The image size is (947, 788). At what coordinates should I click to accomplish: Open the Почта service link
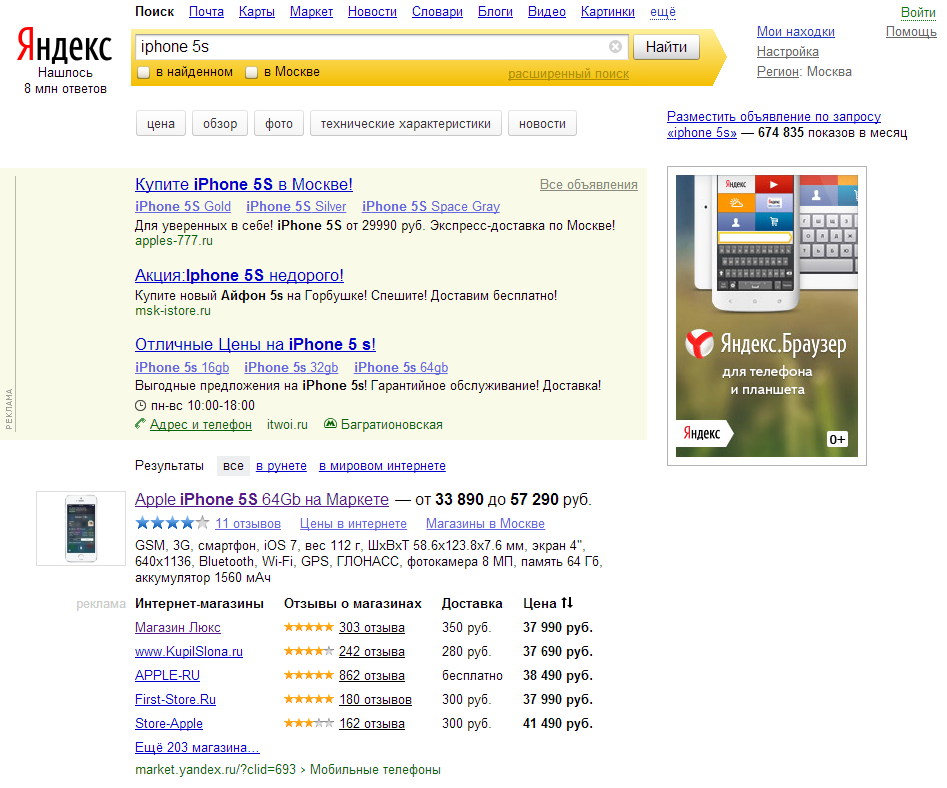pyautogui.click(x=206, y=11)
